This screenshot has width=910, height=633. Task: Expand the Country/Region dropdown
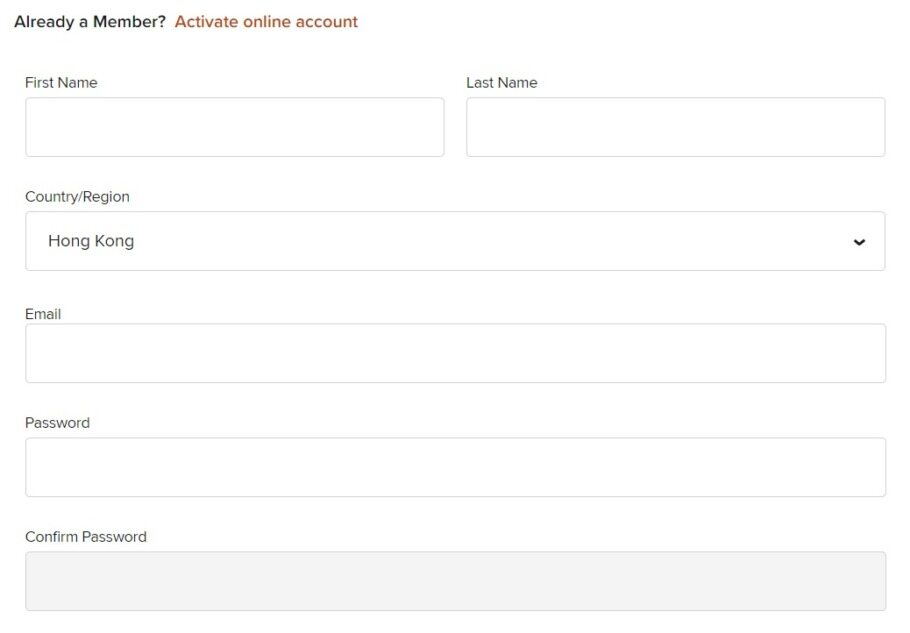pos(455,241)
